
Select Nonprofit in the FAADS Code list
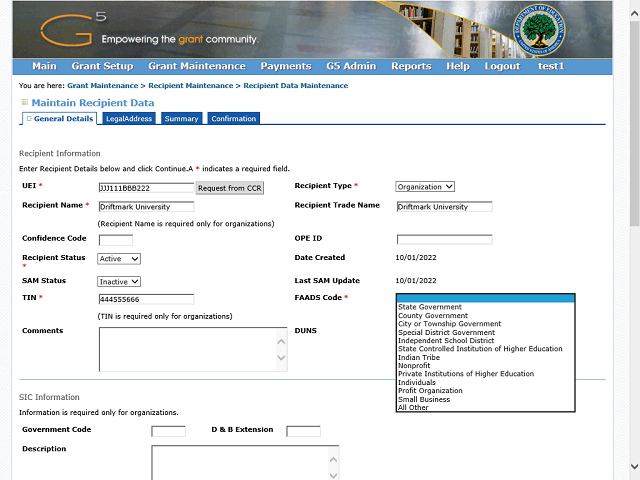click(x=416, y=366)
